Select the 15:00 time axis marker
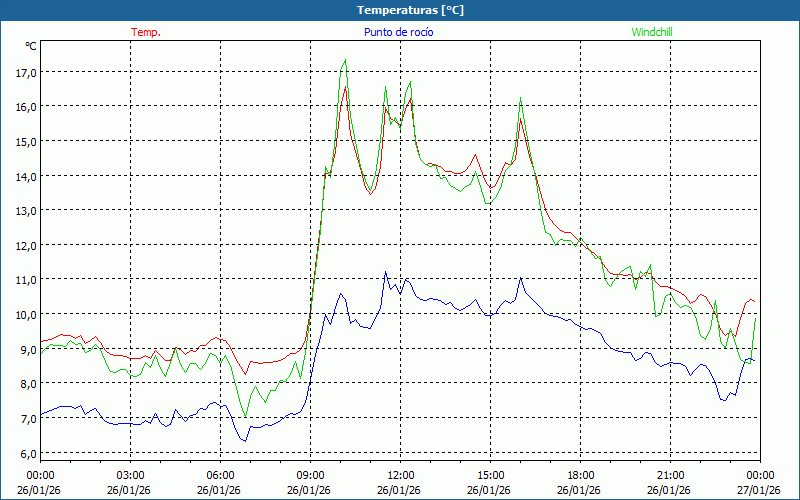Screen dimensions: 800x500 coord(490,475)
